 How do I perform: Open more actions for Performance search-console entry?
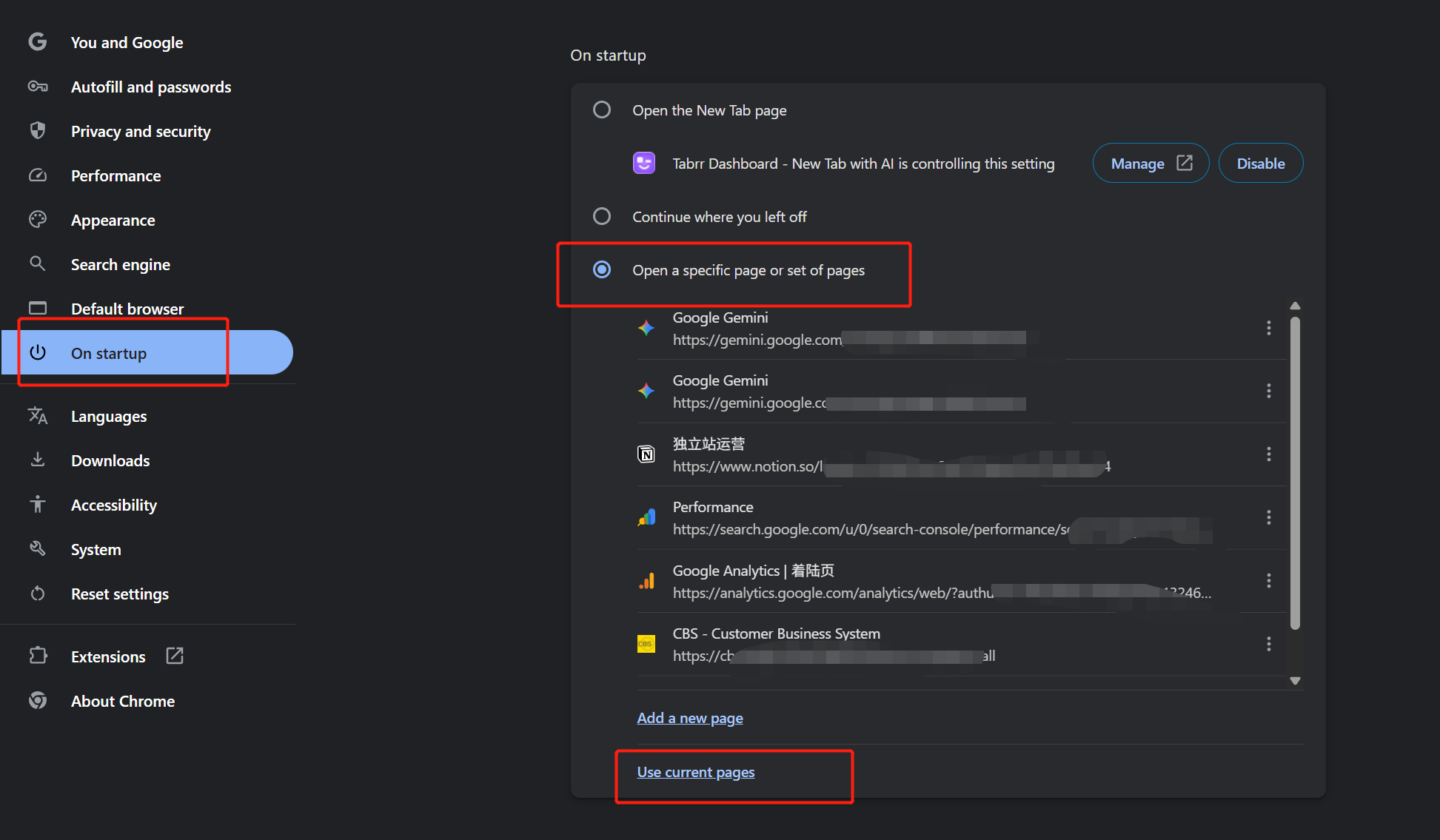pyautogui.click(x=1269, y=517)
